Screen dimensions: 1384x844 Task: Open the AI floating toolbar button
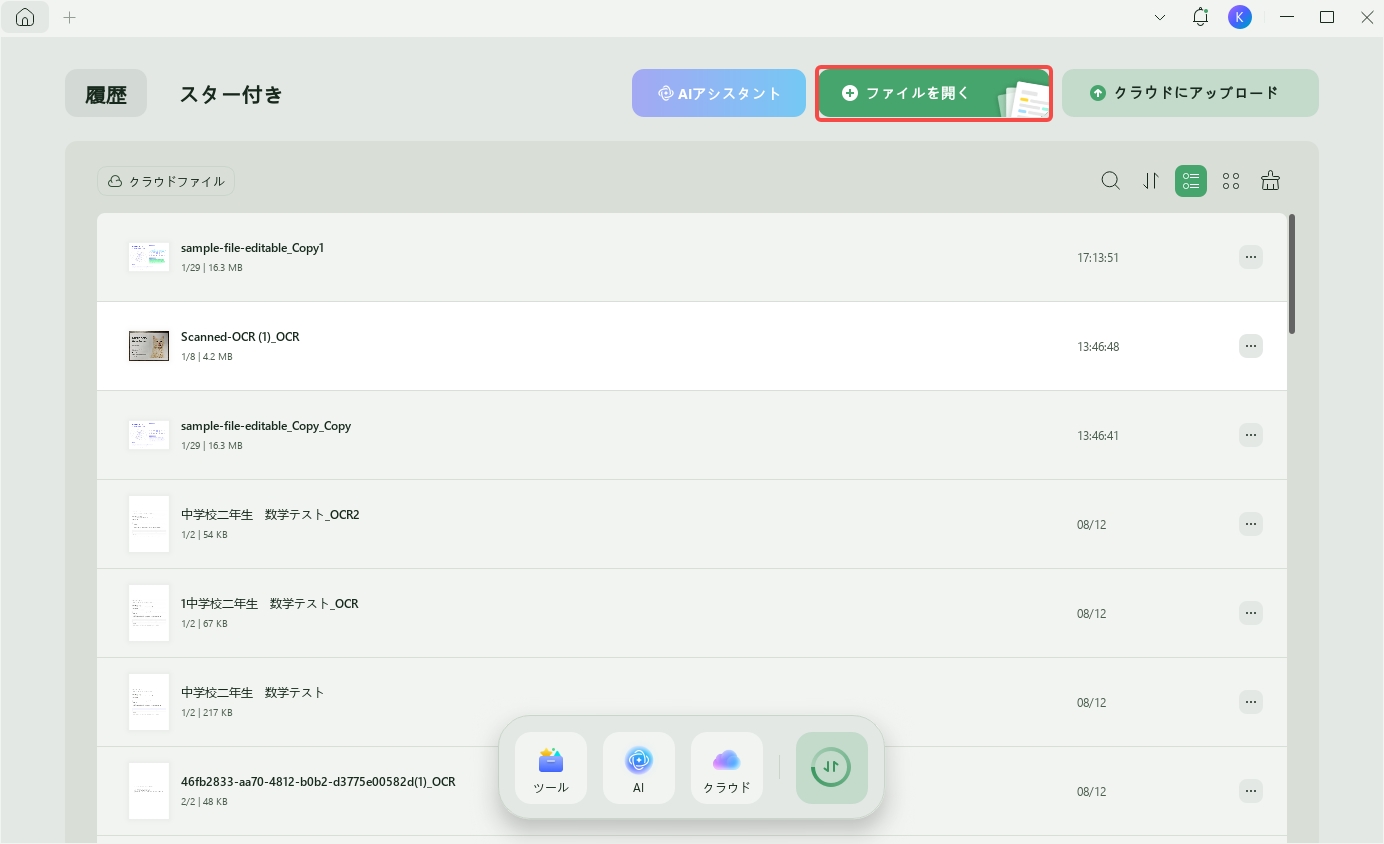pyautogui.click(x=639, y=768)
